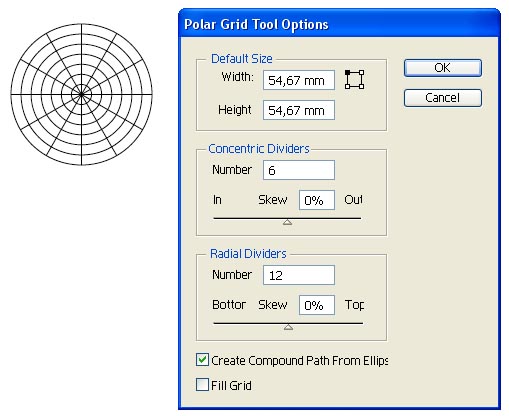Click the In label beside concentric skew

pyautogui.click(x=217, y=200)
